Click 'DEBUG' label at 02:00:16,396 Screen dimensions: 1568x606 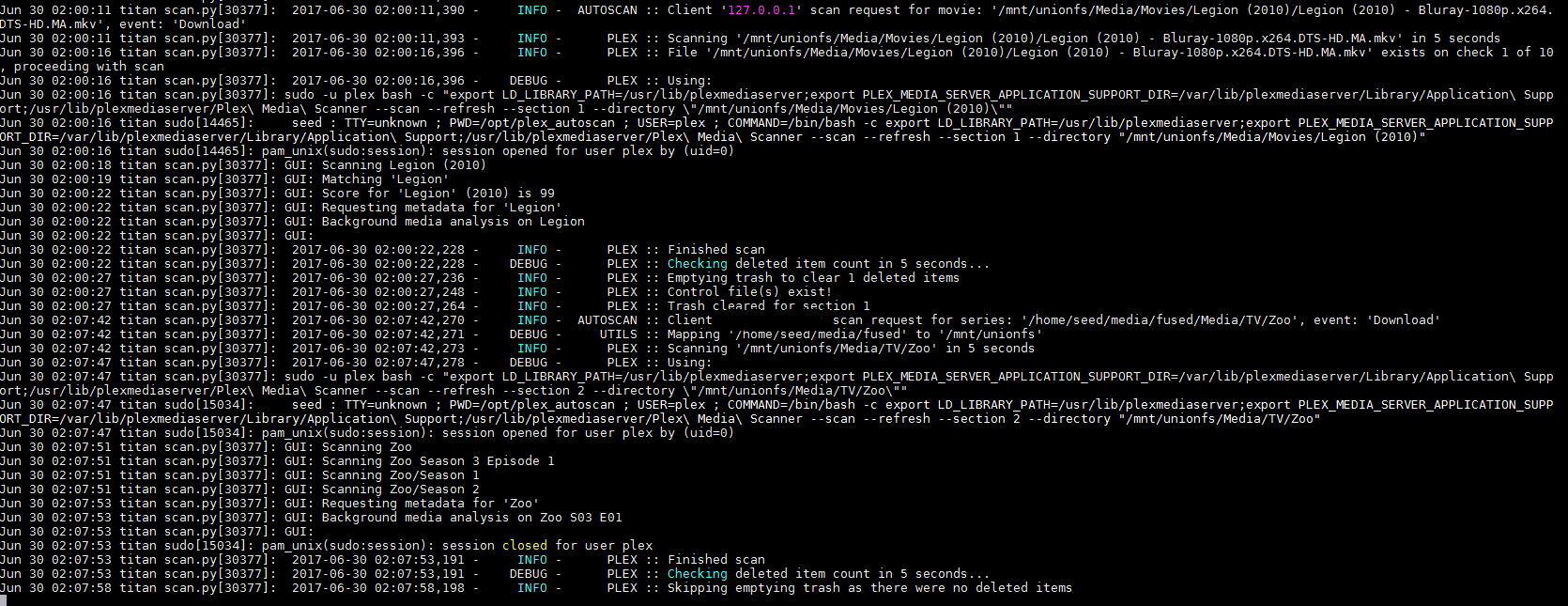click(x=528, y=81)
